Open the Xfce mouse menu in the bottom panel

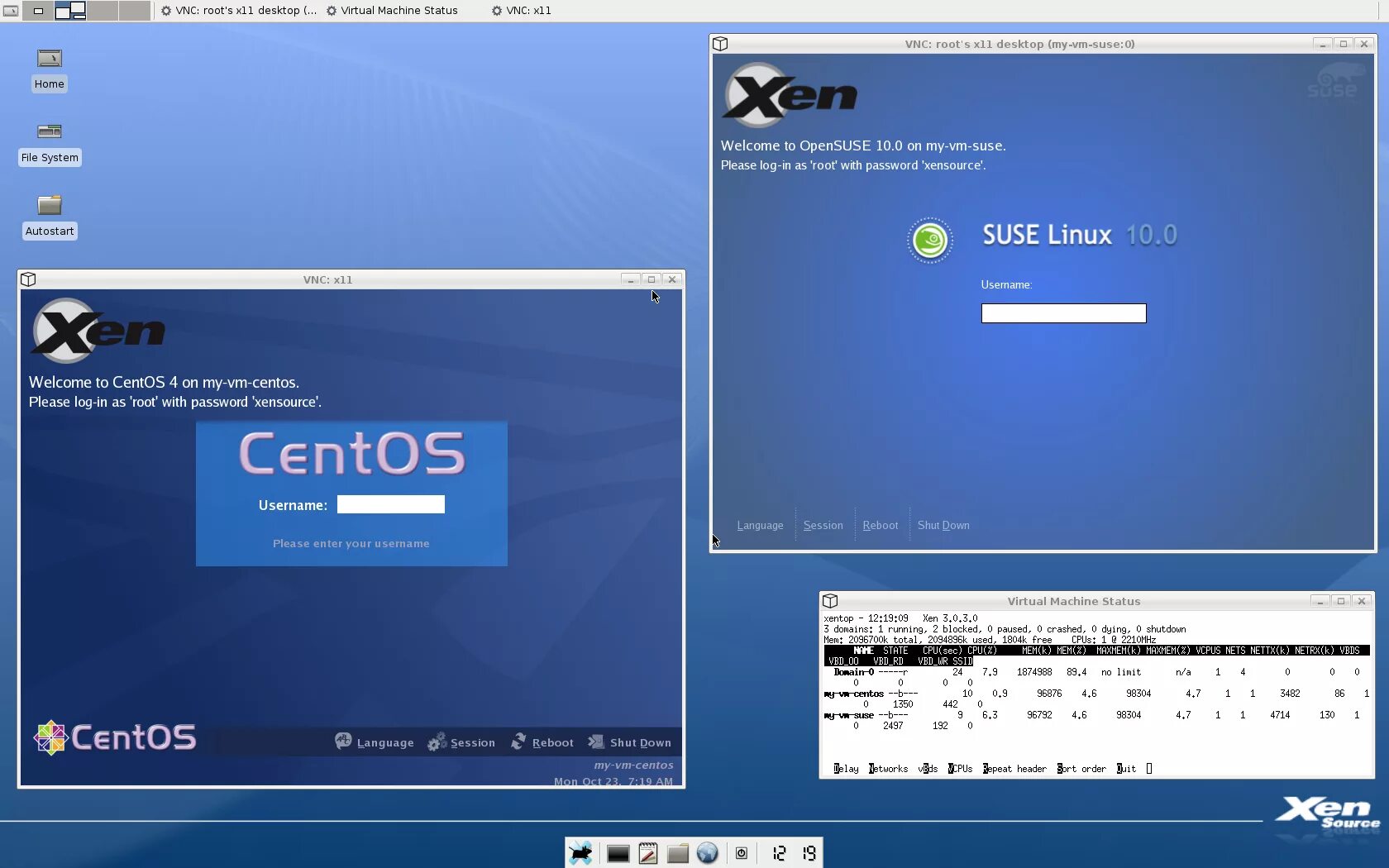point(580,853)
